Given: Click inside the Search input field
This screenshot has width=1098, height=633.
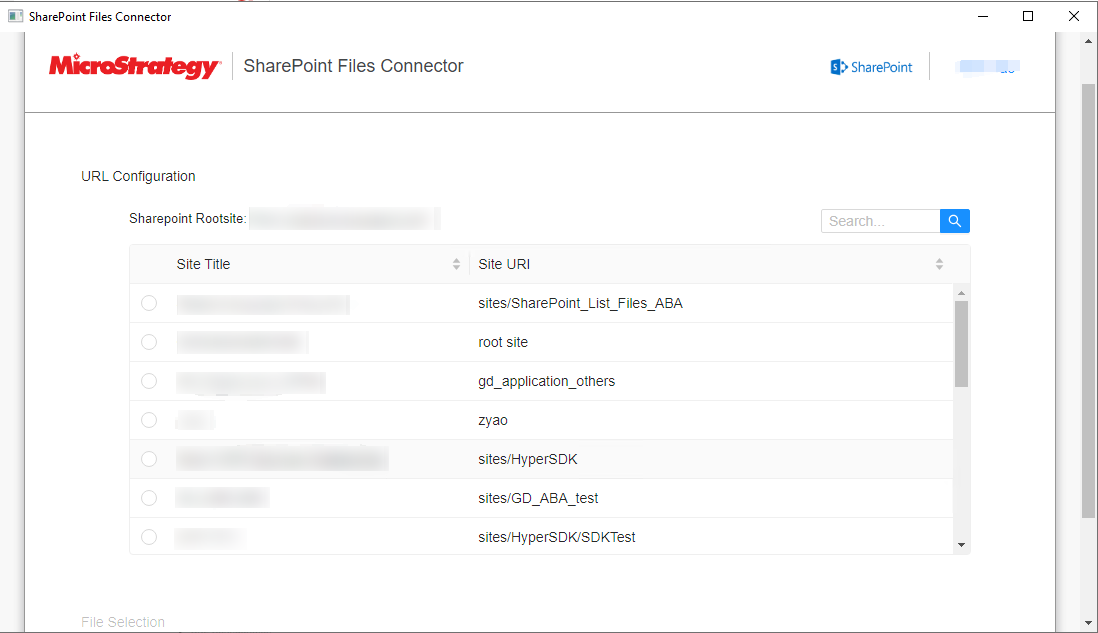Looking at the screenshot, I should (880, 221).
